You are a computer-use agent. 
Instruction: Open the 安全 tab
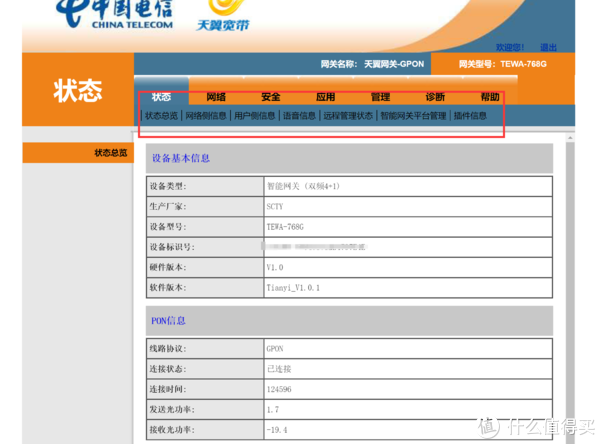pyautogui.click(x=270, y=97)
